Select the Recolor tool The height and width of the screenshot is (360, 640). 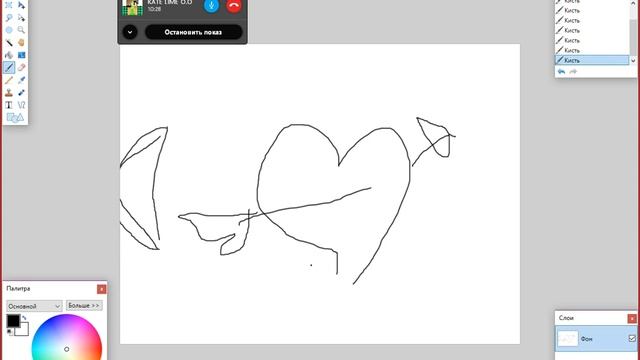pos(21,93)
